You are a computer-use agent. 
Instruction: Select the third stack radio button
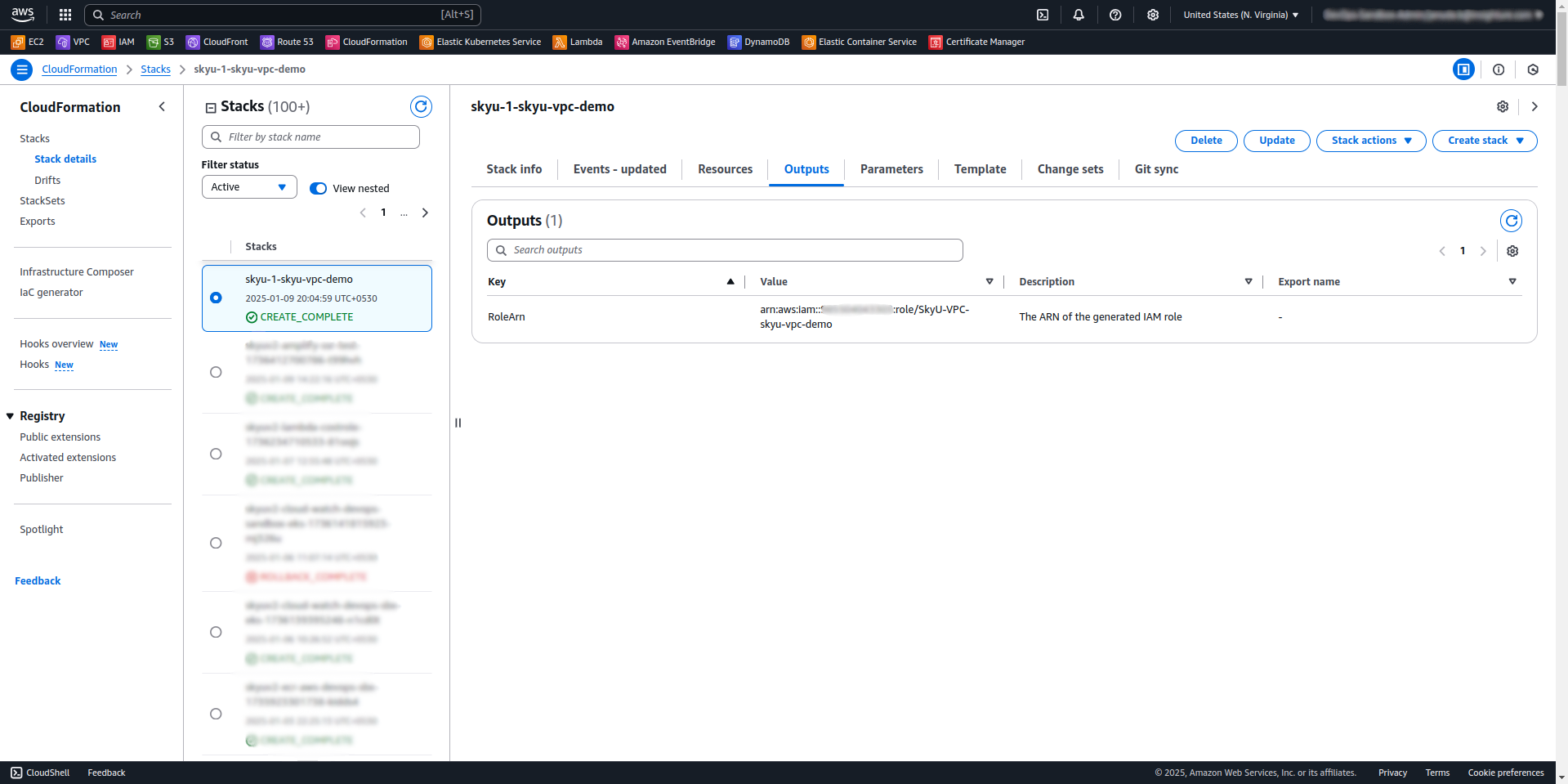point(216,454)
